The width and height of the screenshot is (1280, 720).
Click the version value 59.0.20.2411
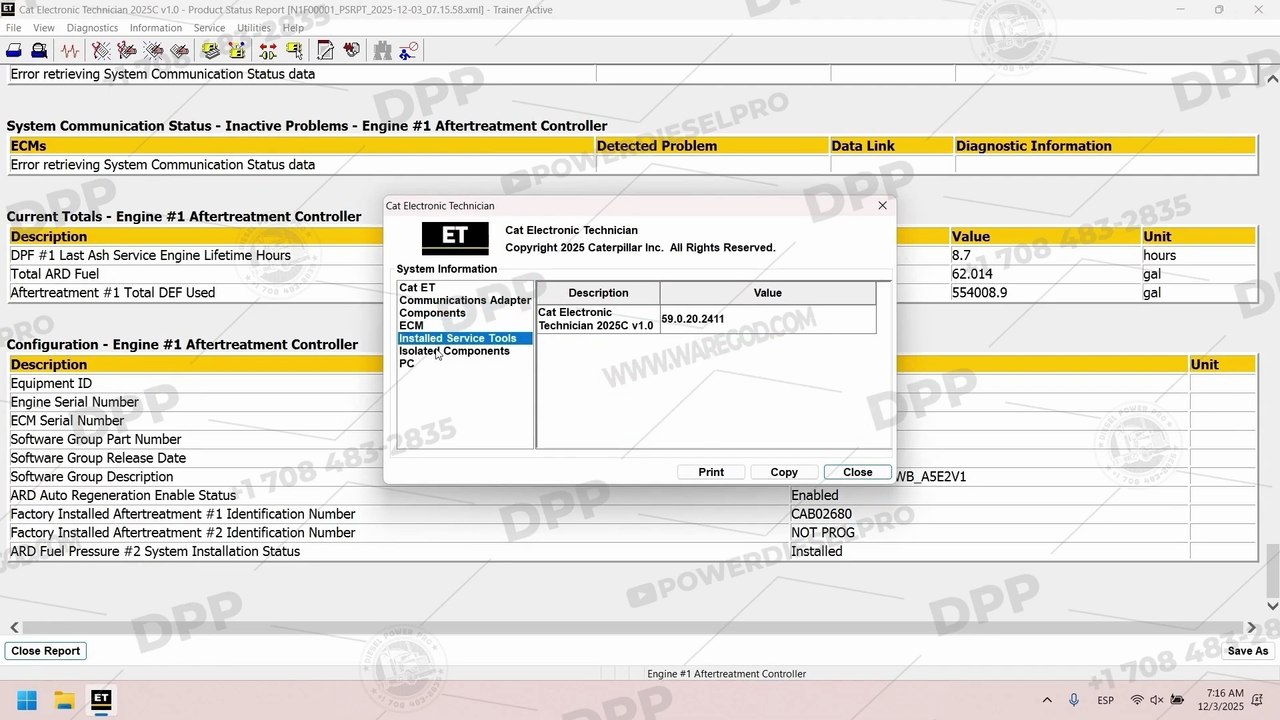click(x=693, y=319)
